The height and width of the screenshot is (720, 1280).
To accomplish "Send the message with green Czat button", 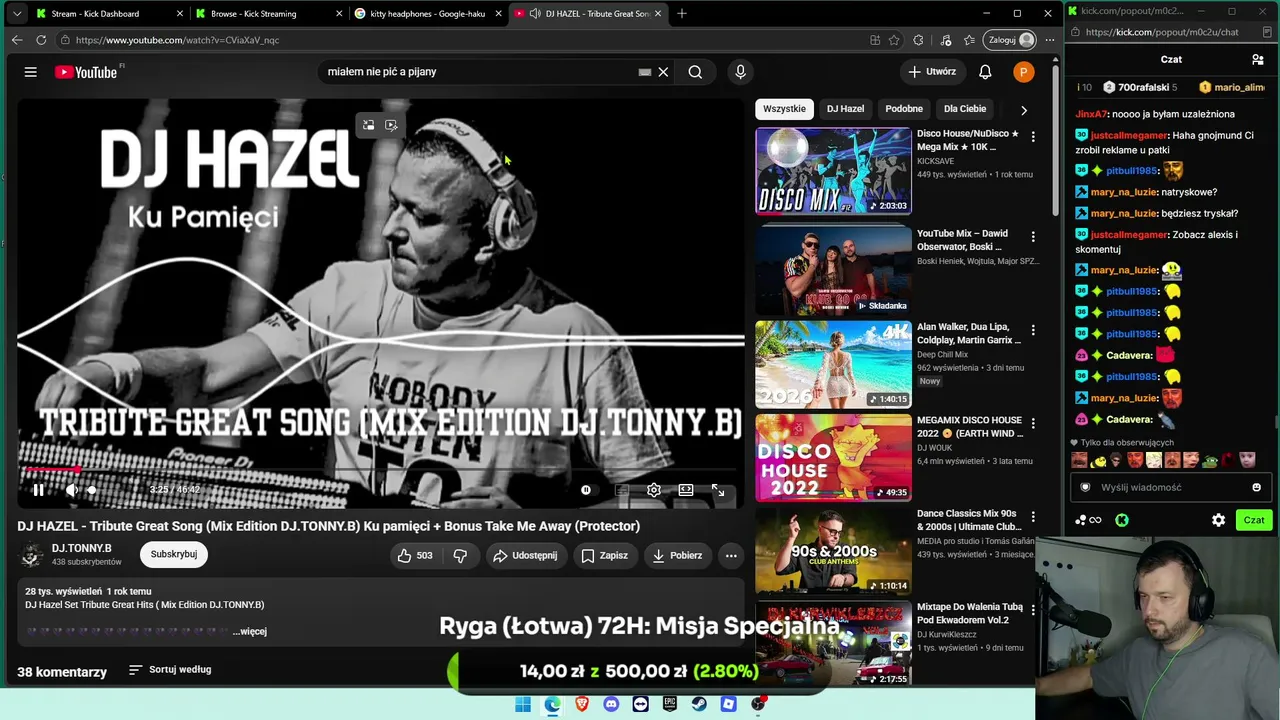I will 1254,520.
